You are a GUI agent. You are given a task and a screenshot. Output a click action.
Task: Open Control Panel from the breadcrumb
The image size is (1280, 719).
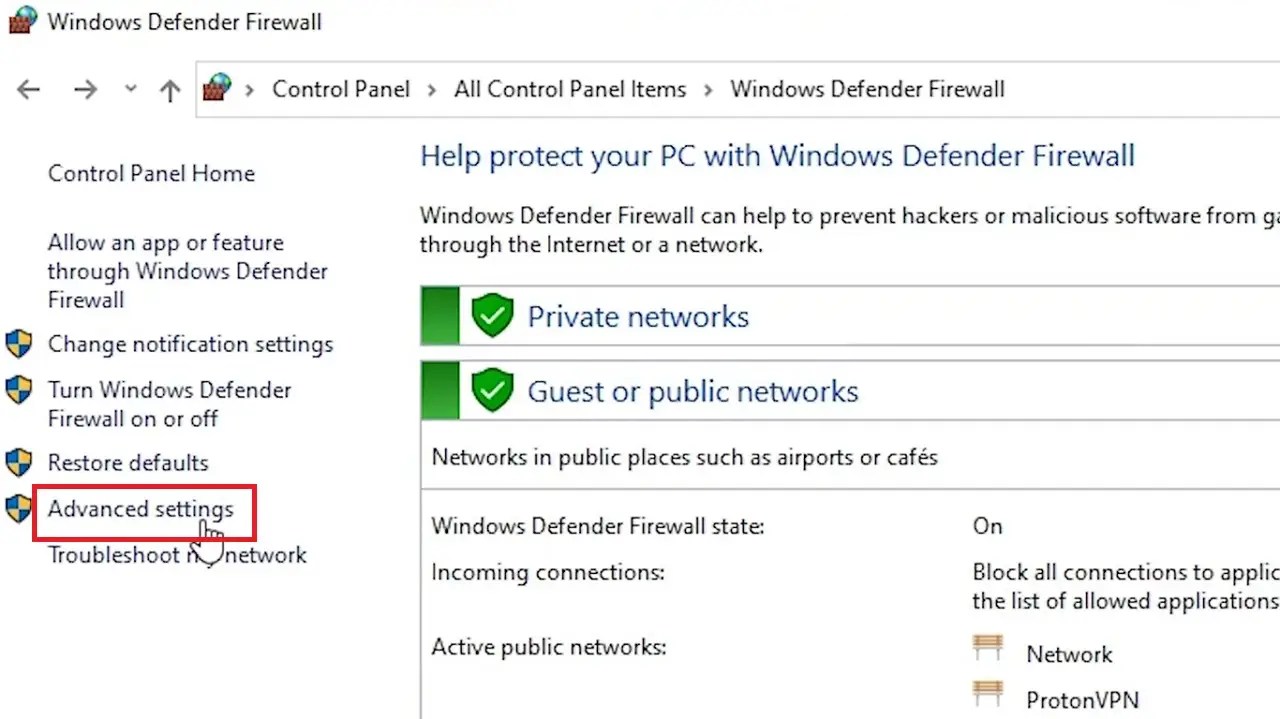pyautogui.click(x=341, y=88)
